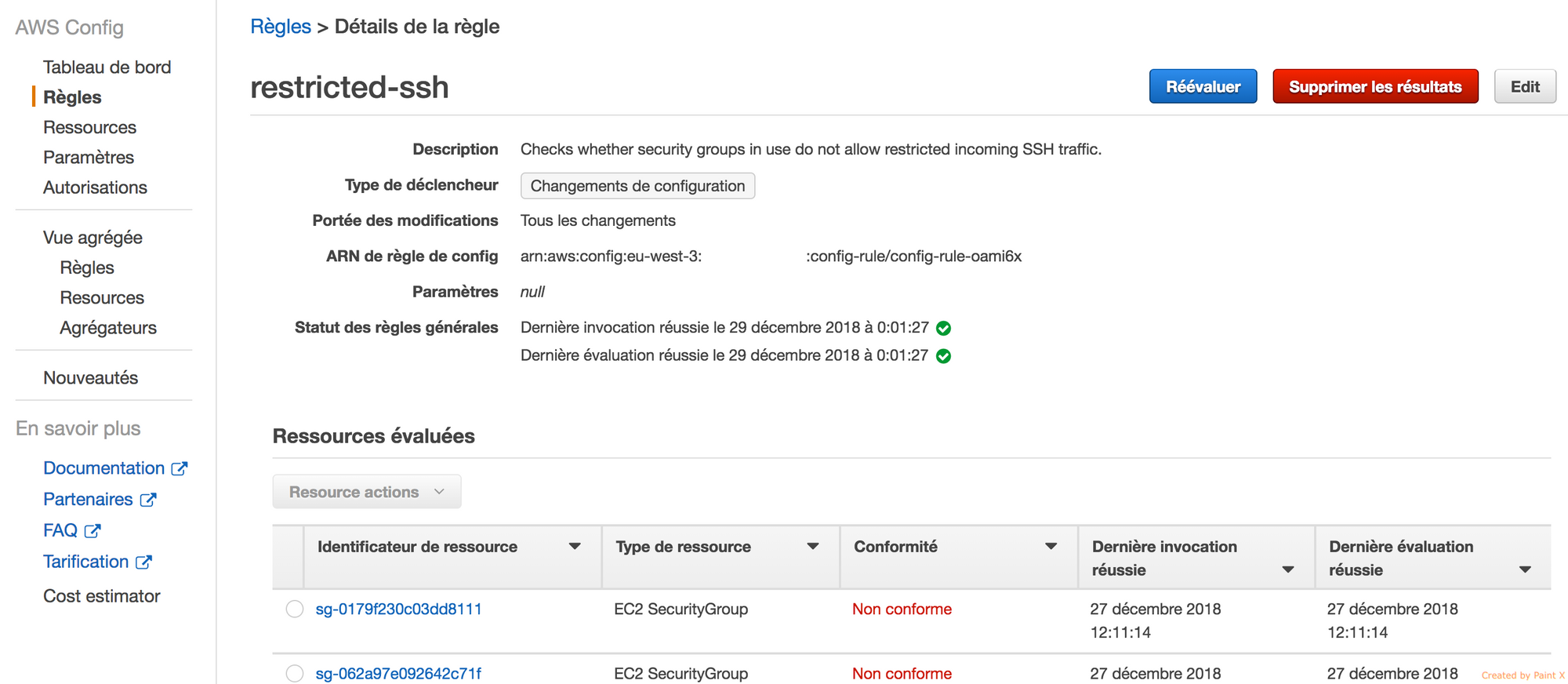Open Ressources in the sidebar
Image resolution: width=1568 pixels, height=684 pixels.
pyautogui.click(x=89, y=127)
